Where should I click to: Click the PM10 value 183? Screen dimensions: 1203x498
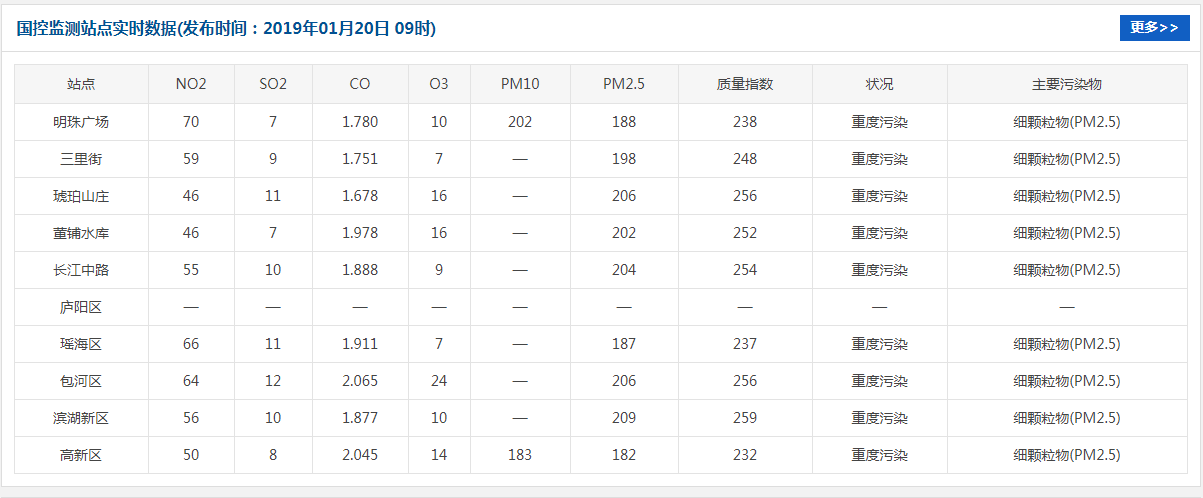[520, 455]
